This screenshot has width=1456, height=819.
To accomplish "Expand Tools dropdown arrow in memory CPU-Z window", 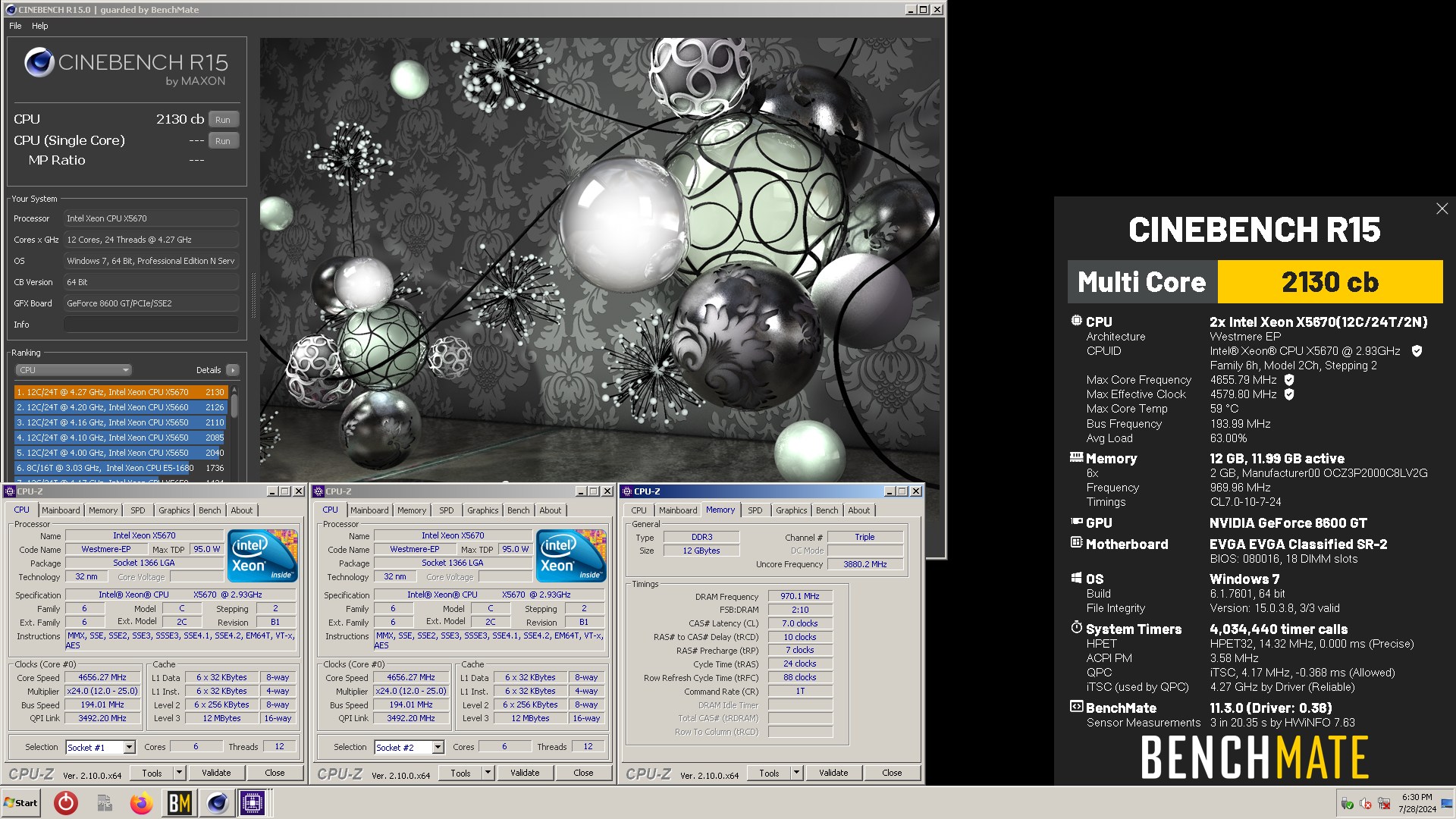I will click(796, 773).
